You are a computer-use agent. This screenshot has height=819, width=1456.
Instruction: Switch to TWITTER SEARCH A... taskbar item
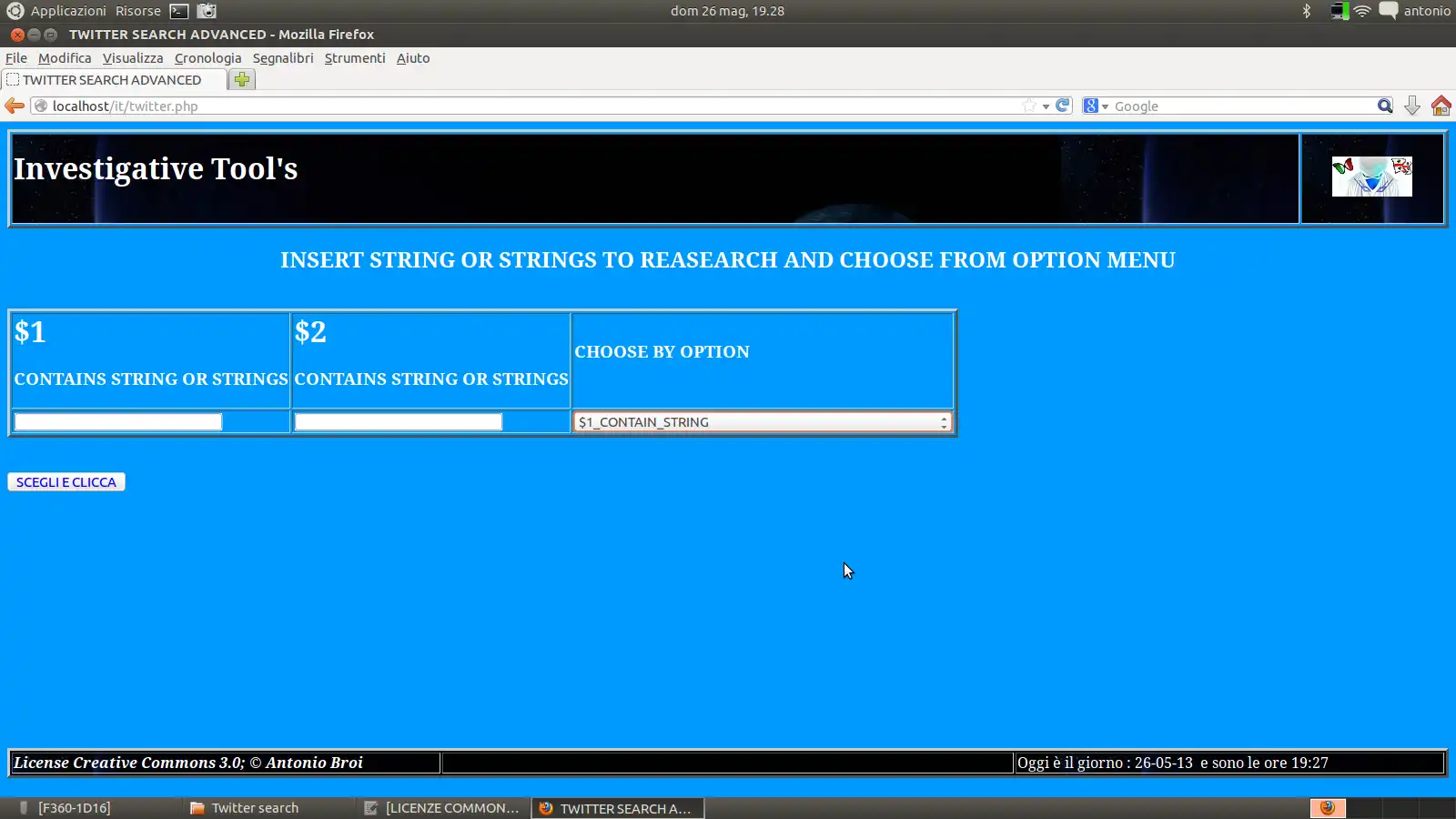(x=617, y=808)
